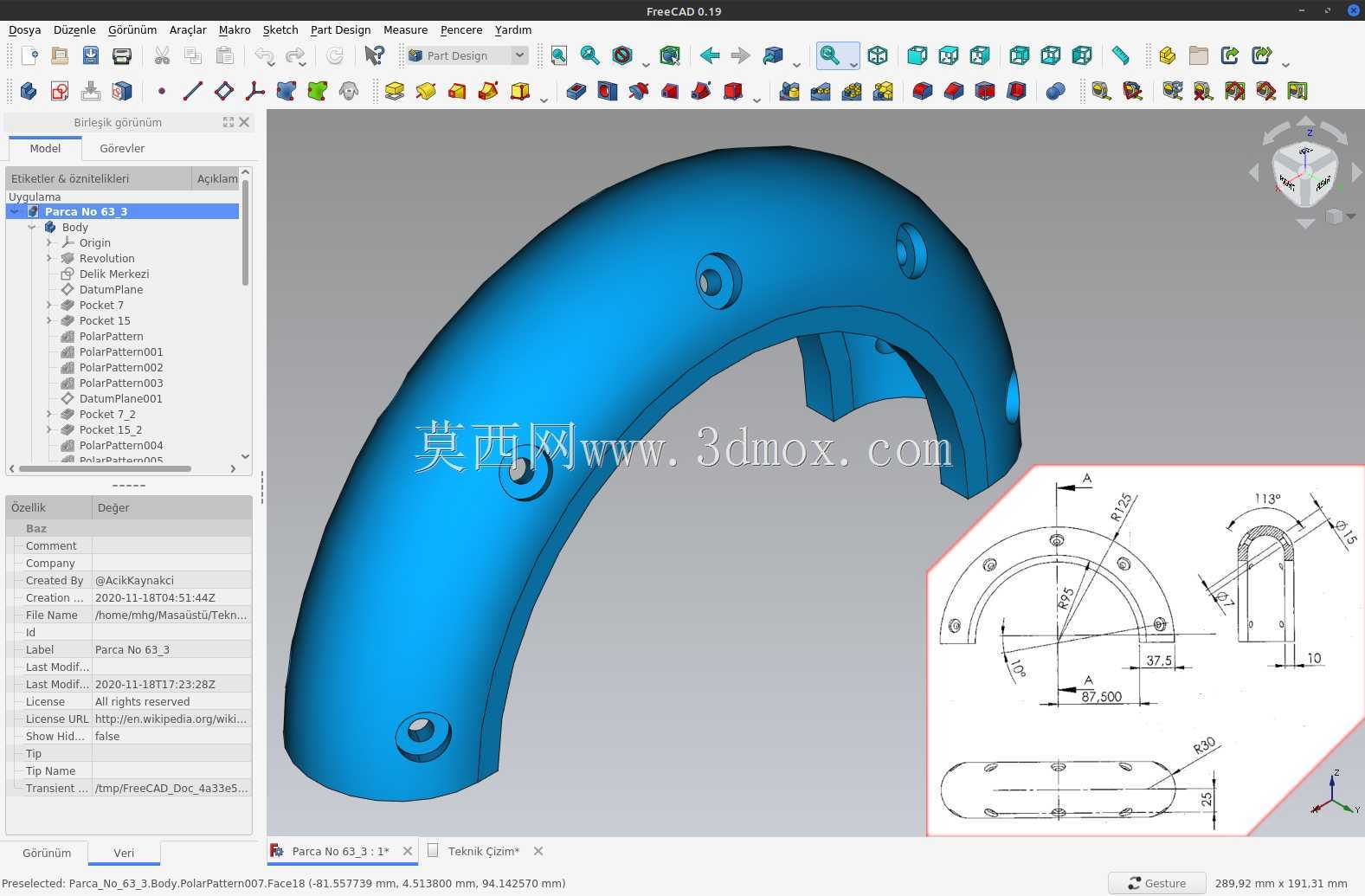Open the Sketch menu
1365x896 pixels.
[280, 29]
